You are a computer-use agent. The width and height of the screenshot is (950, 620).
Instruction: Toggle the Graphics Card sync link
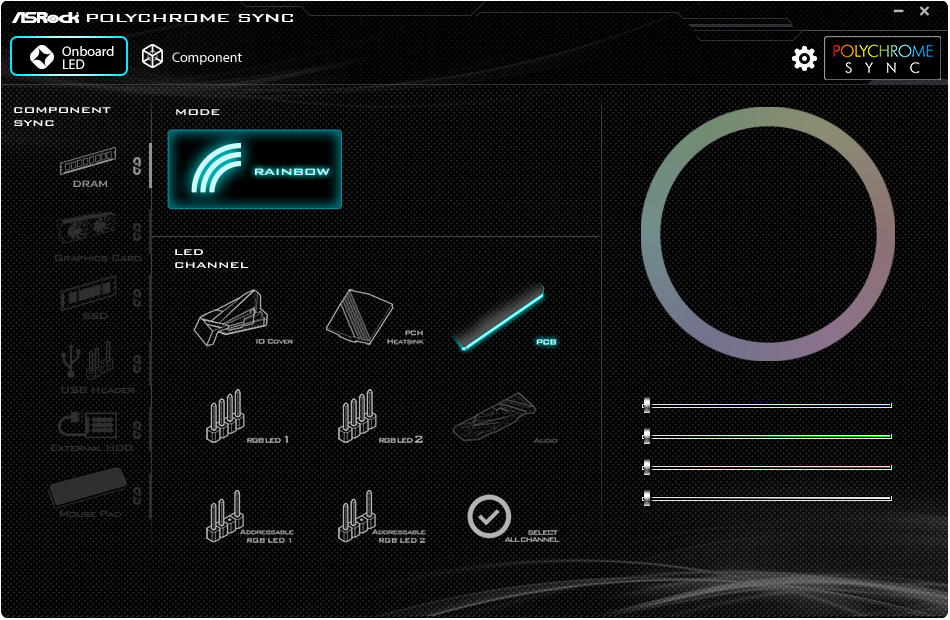(138, 232)
